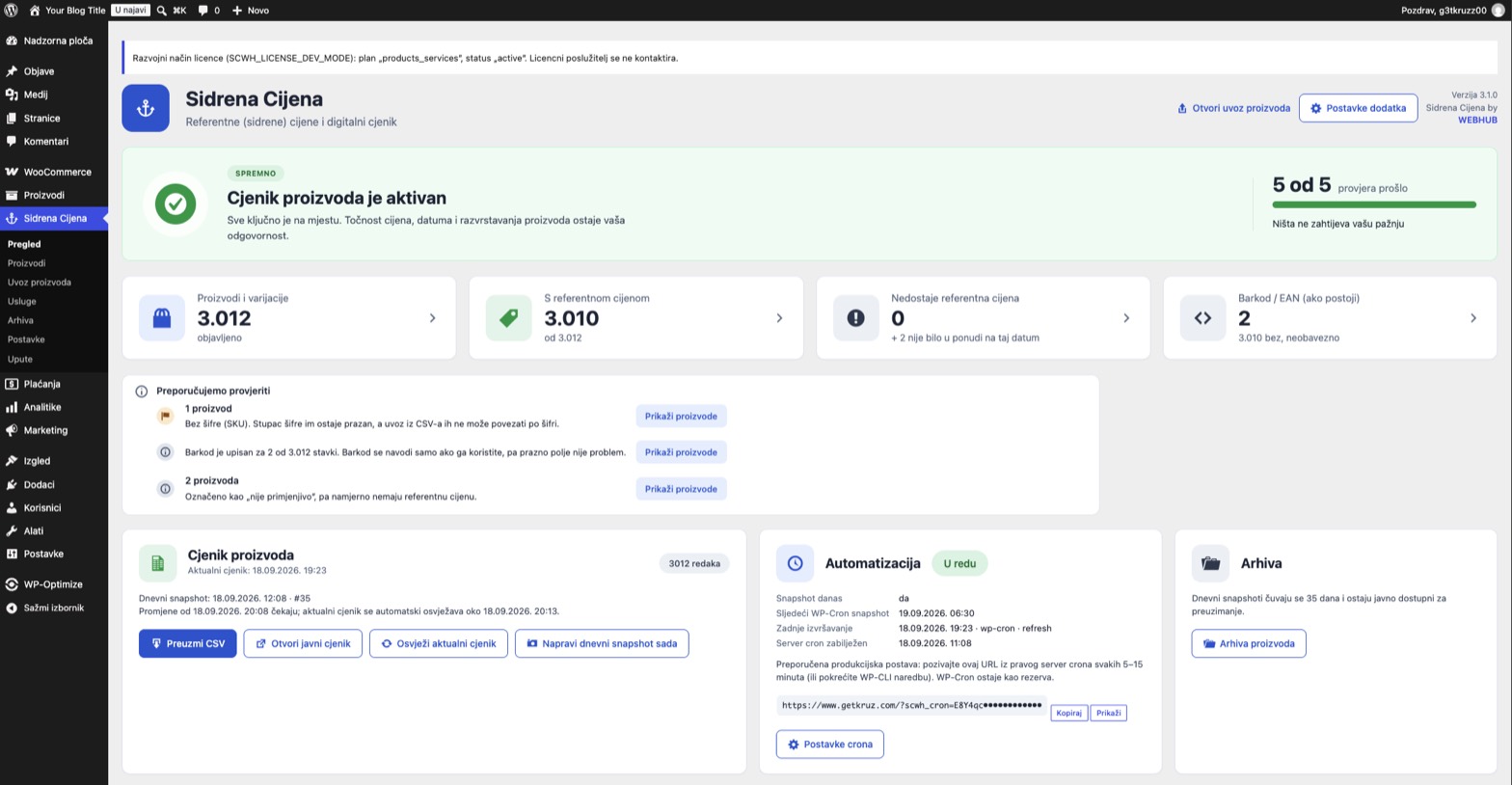Click the folder icon beside Arhiva heading

[x=1210, y=563]
